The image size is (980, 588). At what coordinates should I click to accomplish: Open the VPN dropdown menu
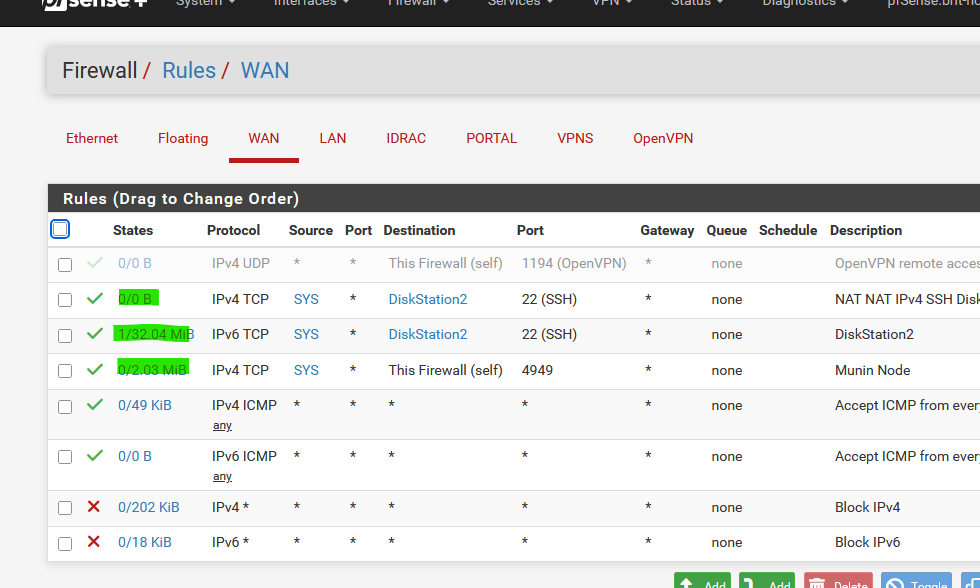pyautogui.click(x=612, y=3)
